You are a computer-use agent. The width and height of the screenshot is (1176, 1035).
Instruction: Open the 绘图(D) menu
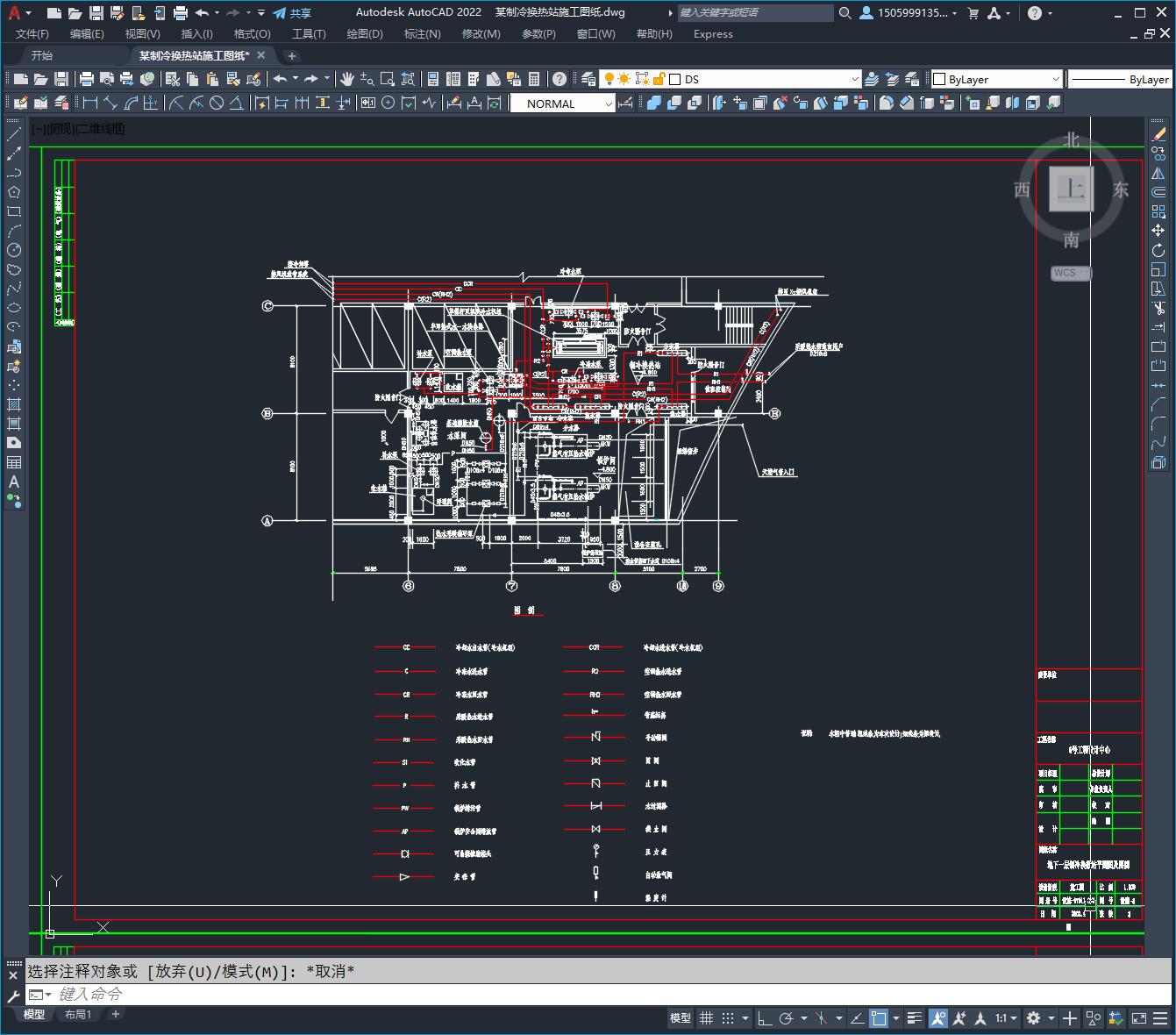365,34
